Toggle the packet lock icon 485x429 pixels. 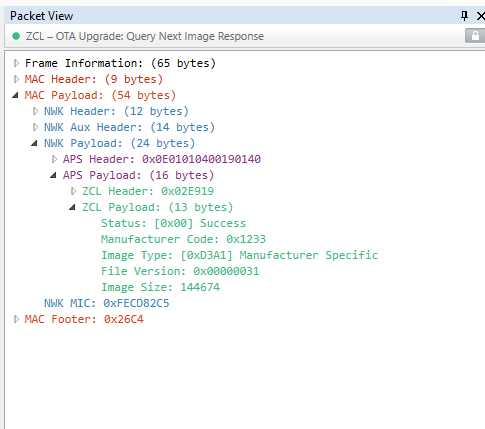pyautogui.click(x=475, y=36)
